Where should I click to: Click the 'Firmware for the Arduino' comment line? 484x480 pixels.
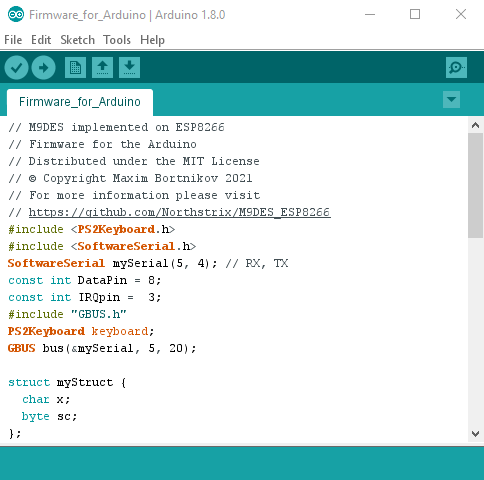(102, 144)
